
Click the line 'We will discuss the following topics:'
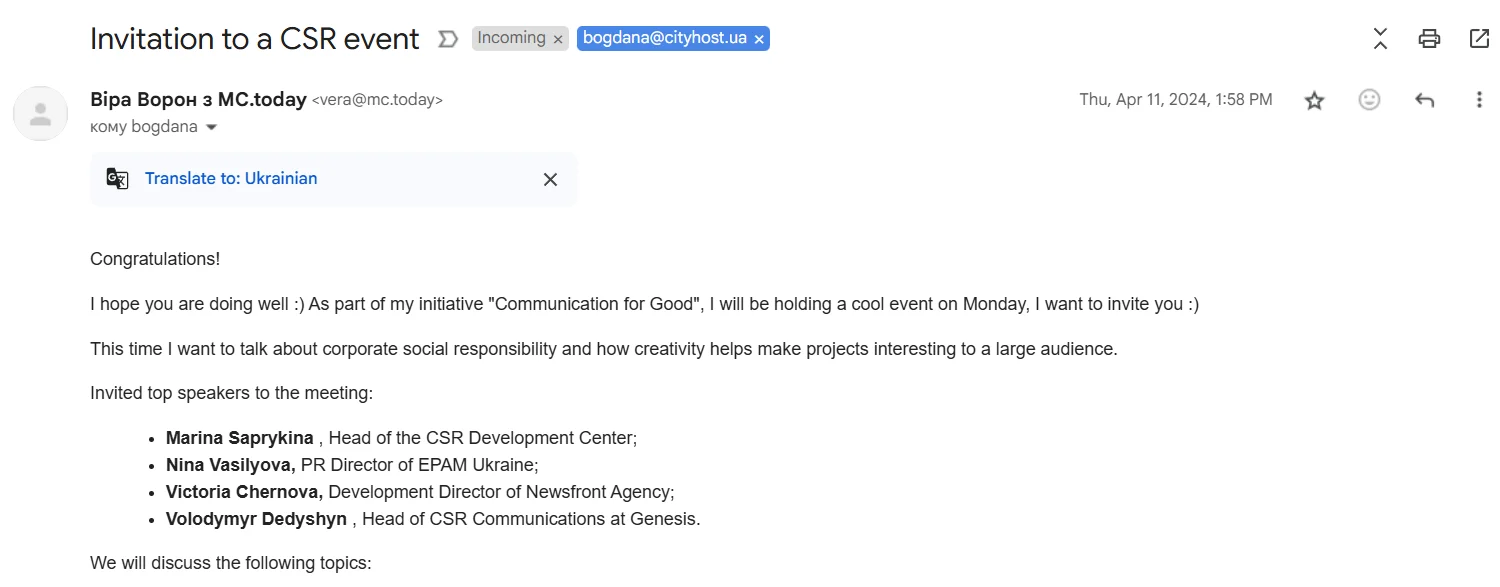coord(230,563)
